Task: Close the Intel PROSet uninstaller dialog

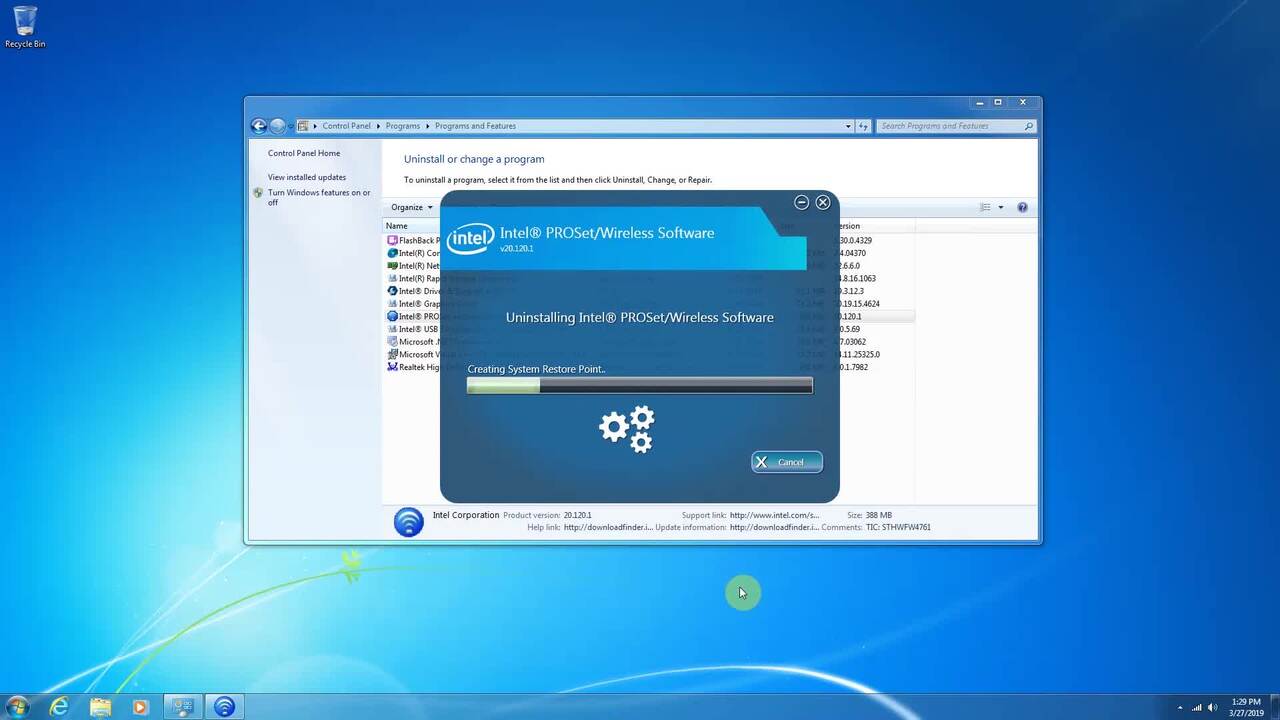Action: coord(823,202)
